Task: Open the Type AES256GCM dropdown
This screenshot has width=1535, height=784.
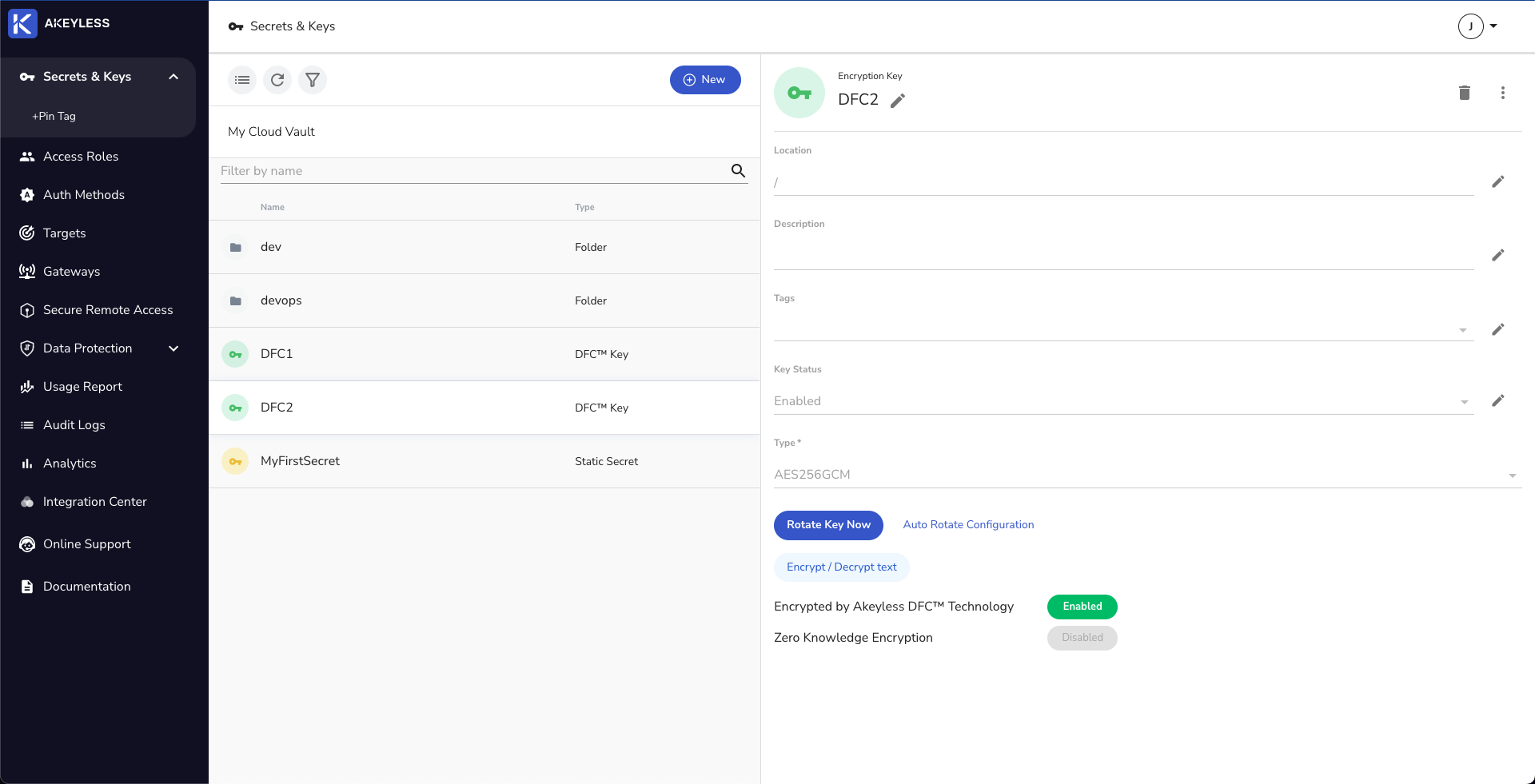Action: point(1513,476)
